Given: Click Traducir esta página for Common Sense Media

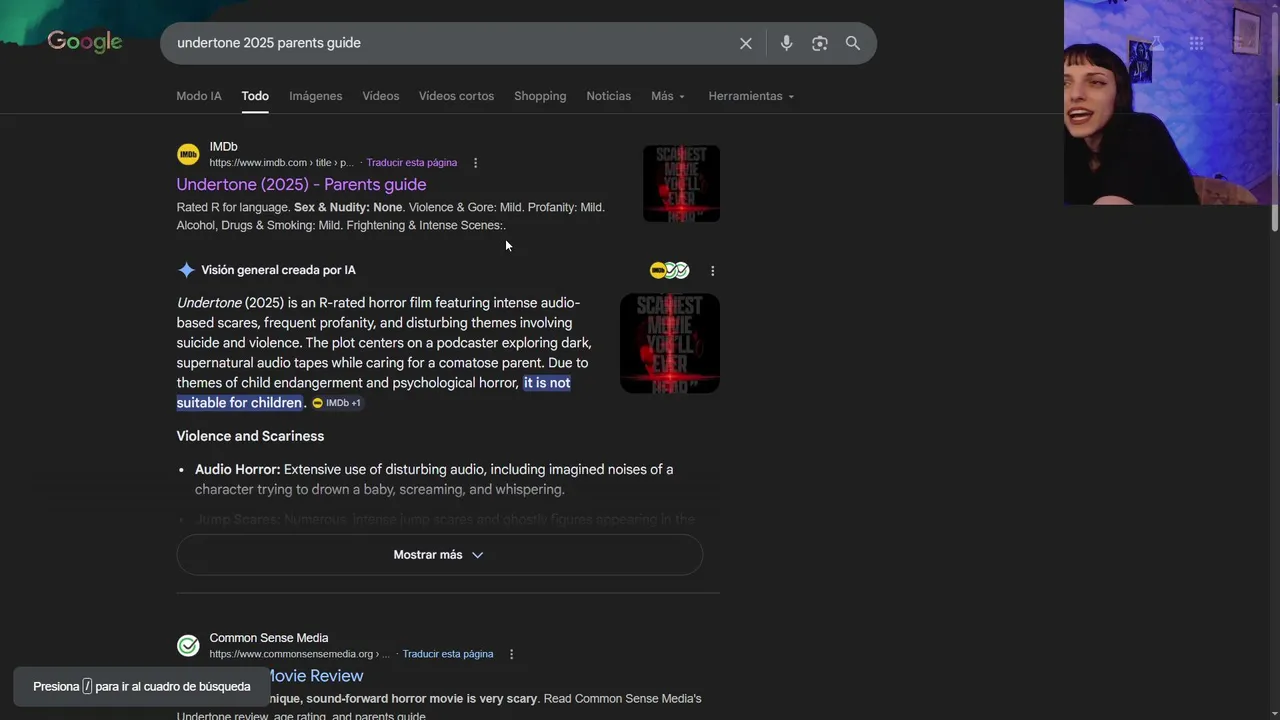Looking at the screenshot, I should [448, 654].
